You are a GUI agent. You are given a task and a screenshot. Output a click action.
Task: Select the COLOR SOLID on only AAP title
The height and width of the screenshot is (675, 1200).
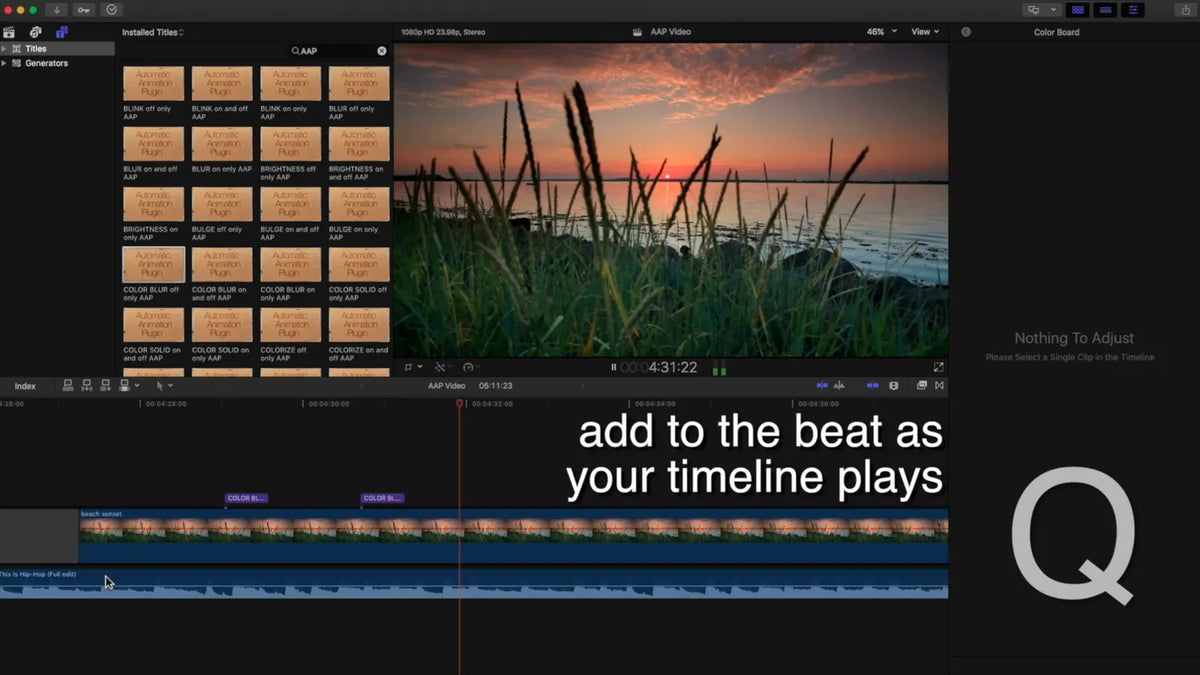(x=222, y=325)
